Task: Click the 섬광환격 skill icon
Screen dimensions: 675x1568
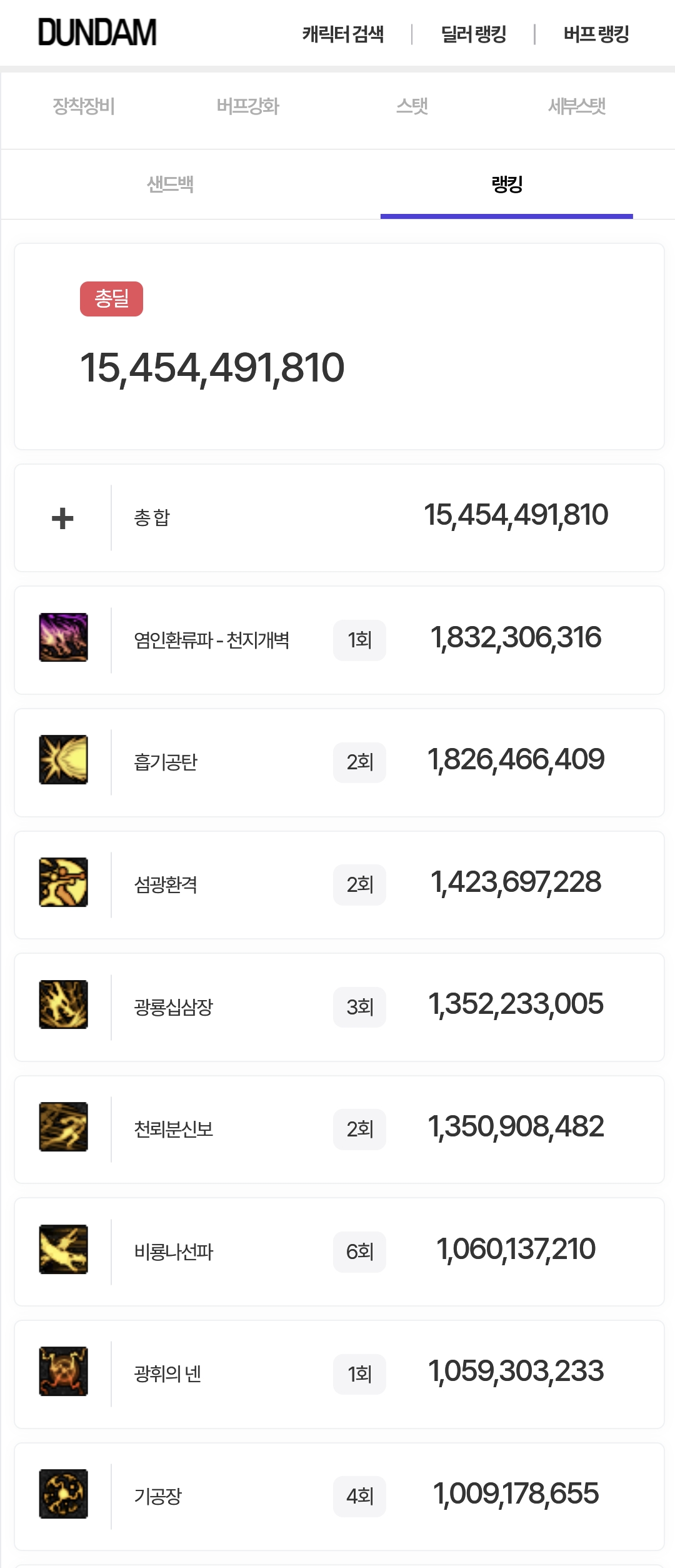Action: pyautogui.click(x=63, y=882)
